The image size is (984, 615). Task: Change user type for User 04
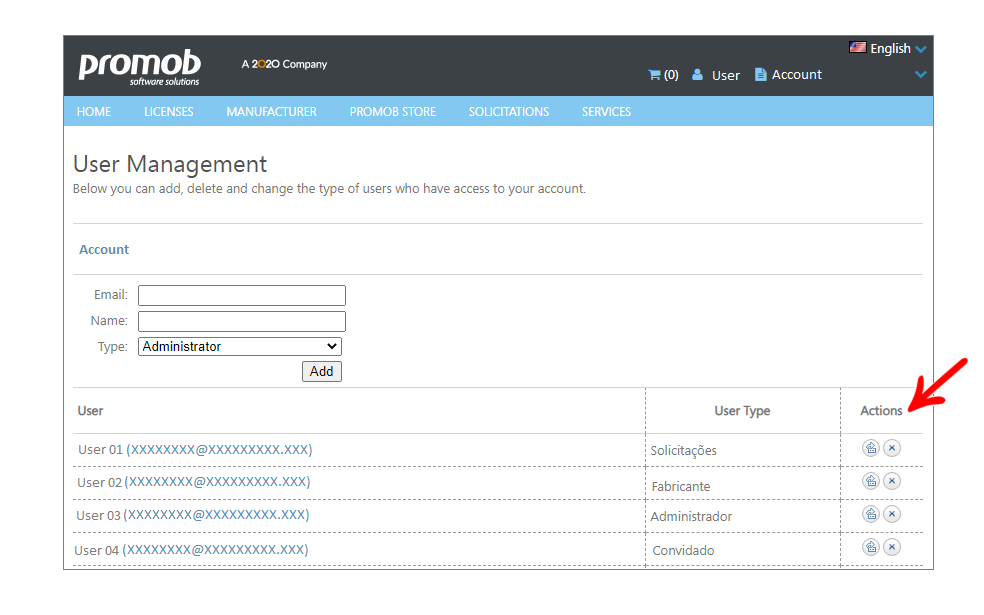[871, 547]
